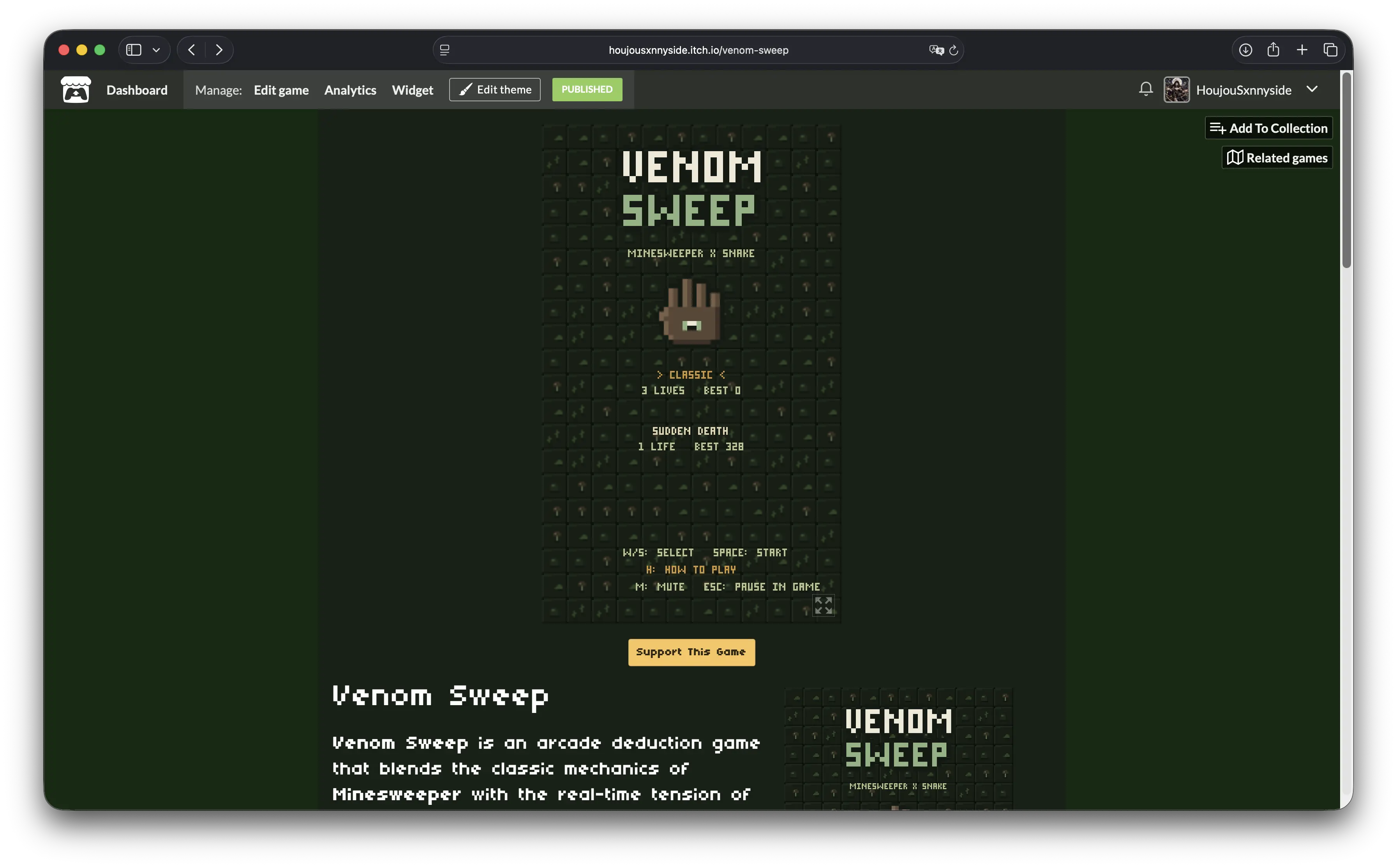Select the CLASSIC mode in the game
Viewport: 1397px width, 868px height.
pos(691,375)
